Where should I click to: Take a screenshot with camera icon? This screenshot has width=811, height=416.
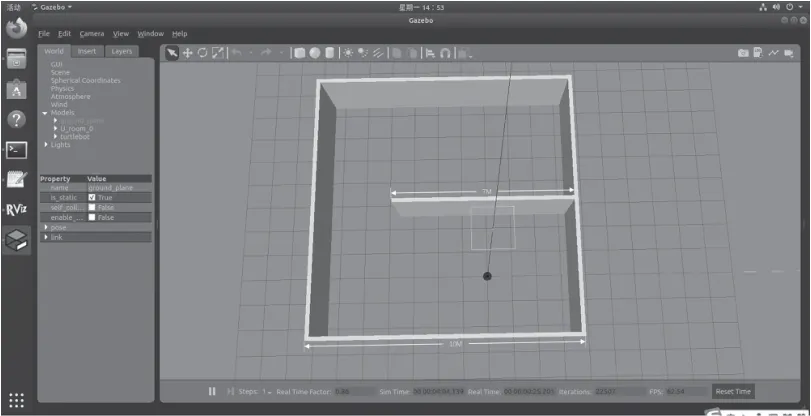(x=743, y=53)
